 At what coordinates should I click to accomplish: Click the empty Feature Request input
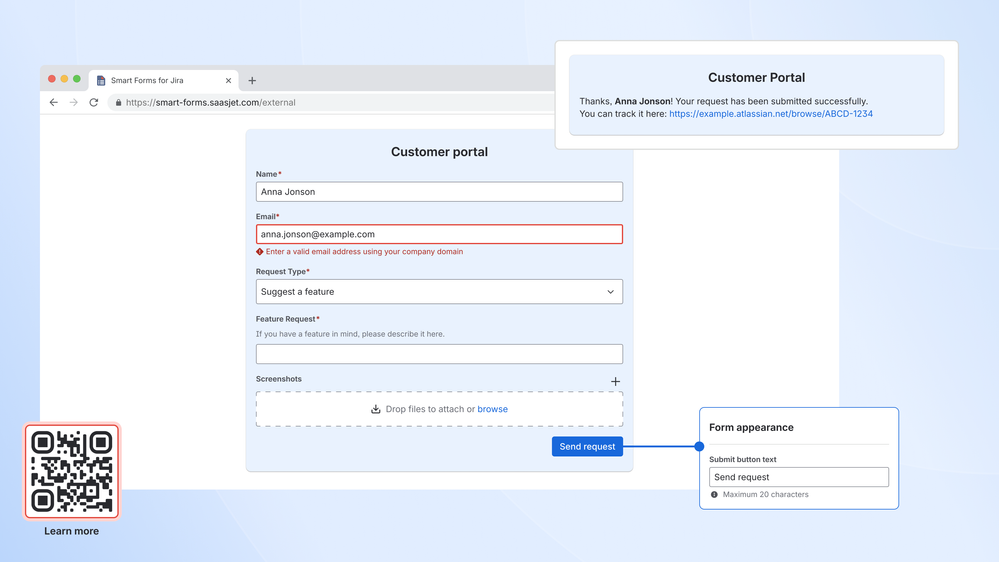(439, 354)
